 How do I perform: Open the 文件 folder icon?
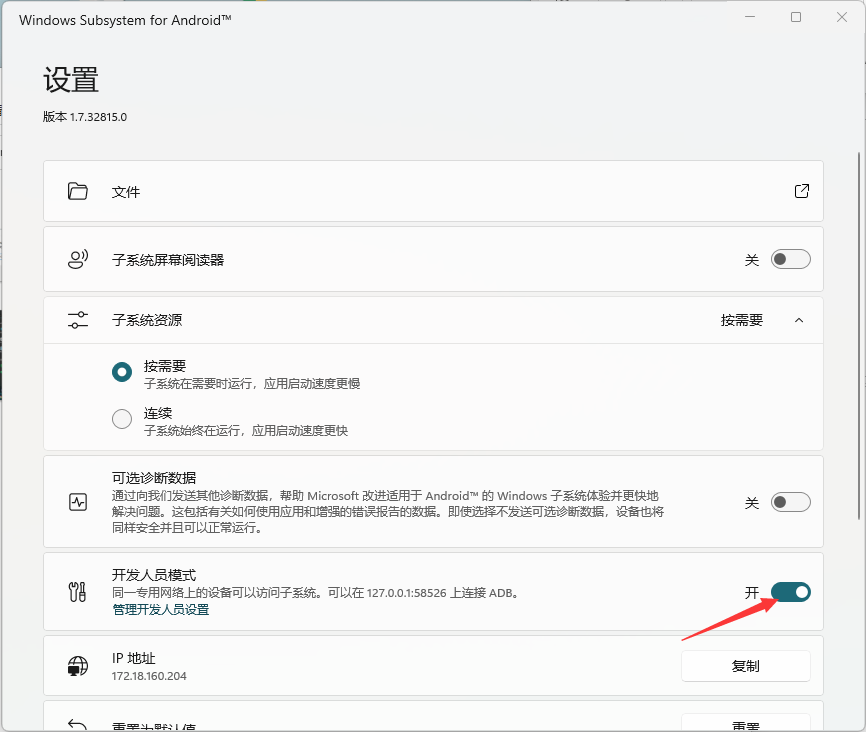point(77,191)
